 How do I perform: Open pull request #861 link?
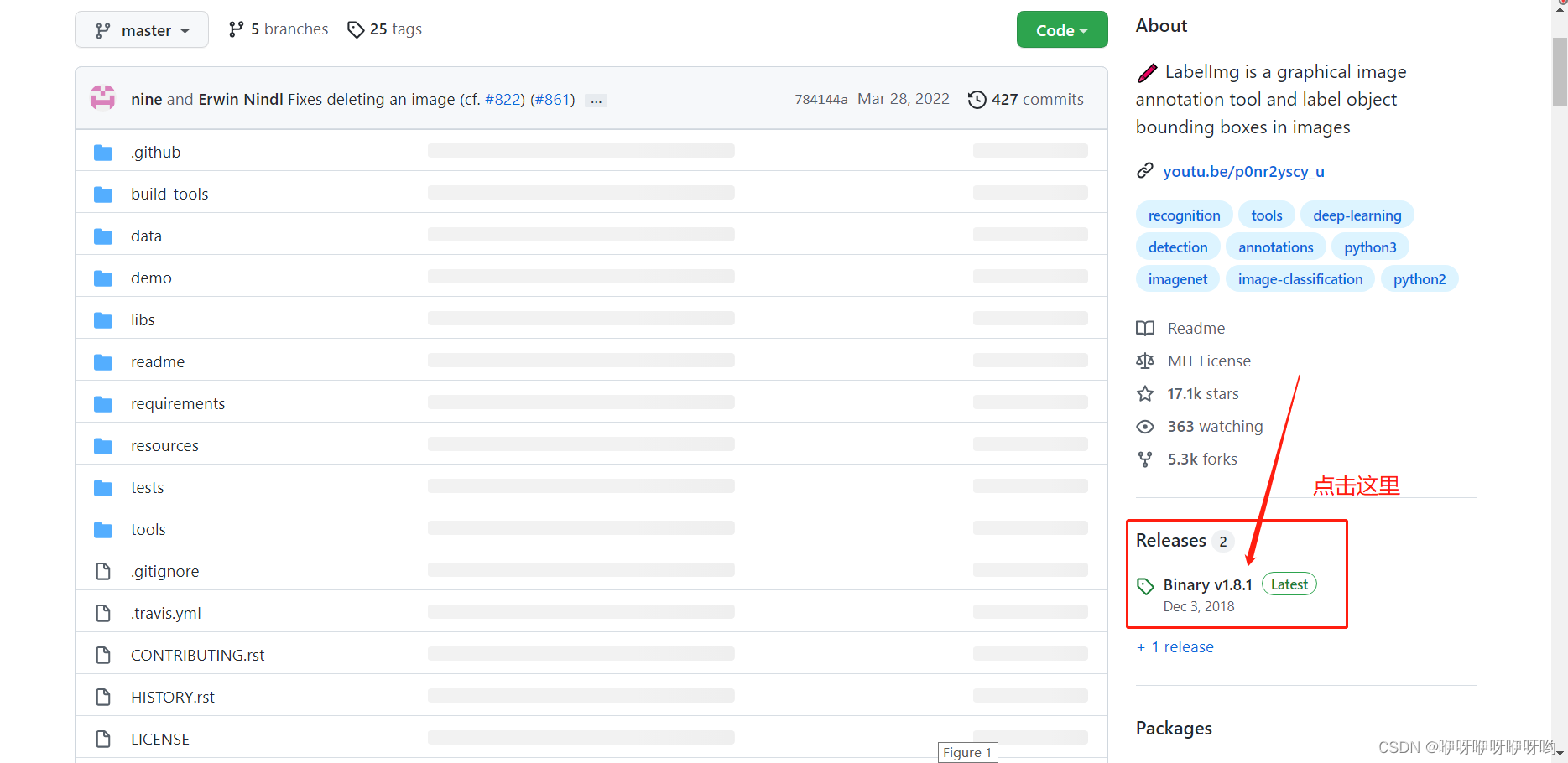tap(553, 99)
